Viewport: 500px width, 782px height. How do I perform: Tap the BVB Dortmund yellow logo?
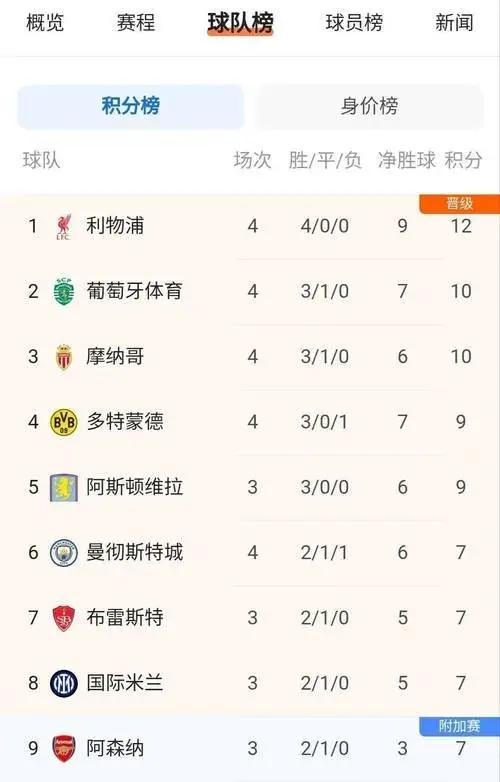coord(64,422)
